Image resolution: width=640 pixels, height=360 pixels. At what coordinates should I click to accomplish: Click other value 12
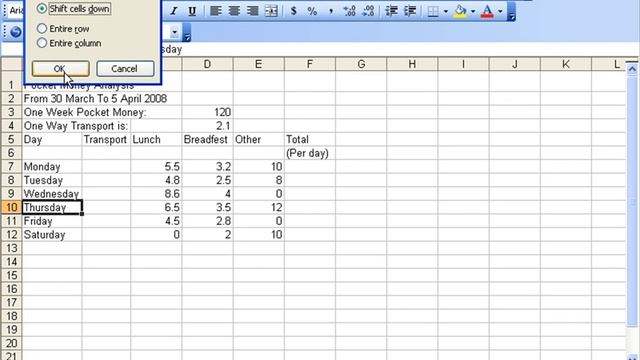pos(259,207)
